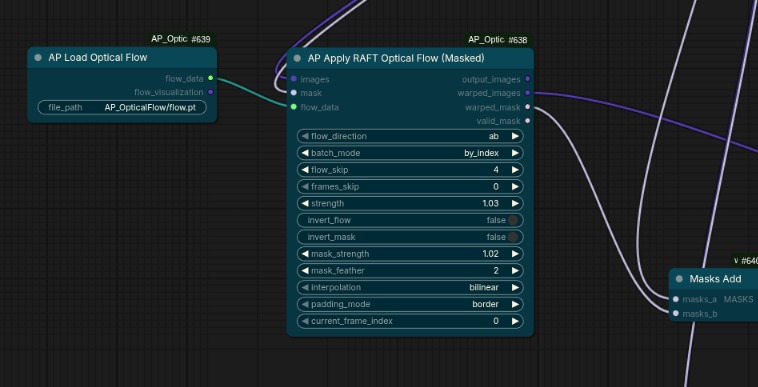
Task: Click the AP_Optic #638 node badge
Action: pos(498,40)
